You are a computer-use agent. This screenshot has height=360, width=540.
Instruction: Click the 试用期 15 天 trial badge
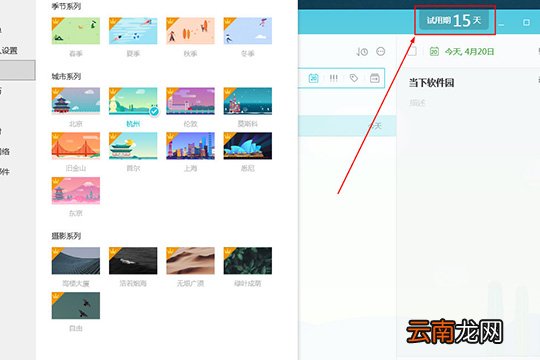(454, 20)
